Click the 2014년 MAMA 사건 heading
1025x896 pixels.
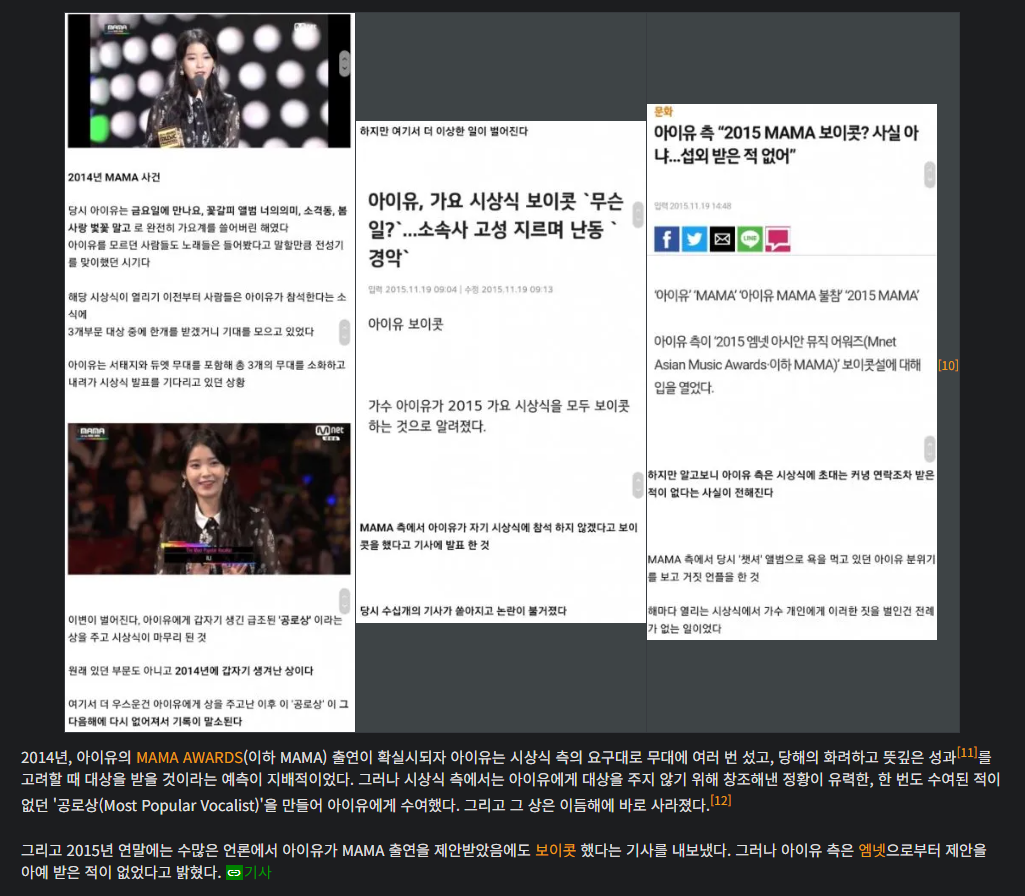pyautogui.click(x=114, y=177)
